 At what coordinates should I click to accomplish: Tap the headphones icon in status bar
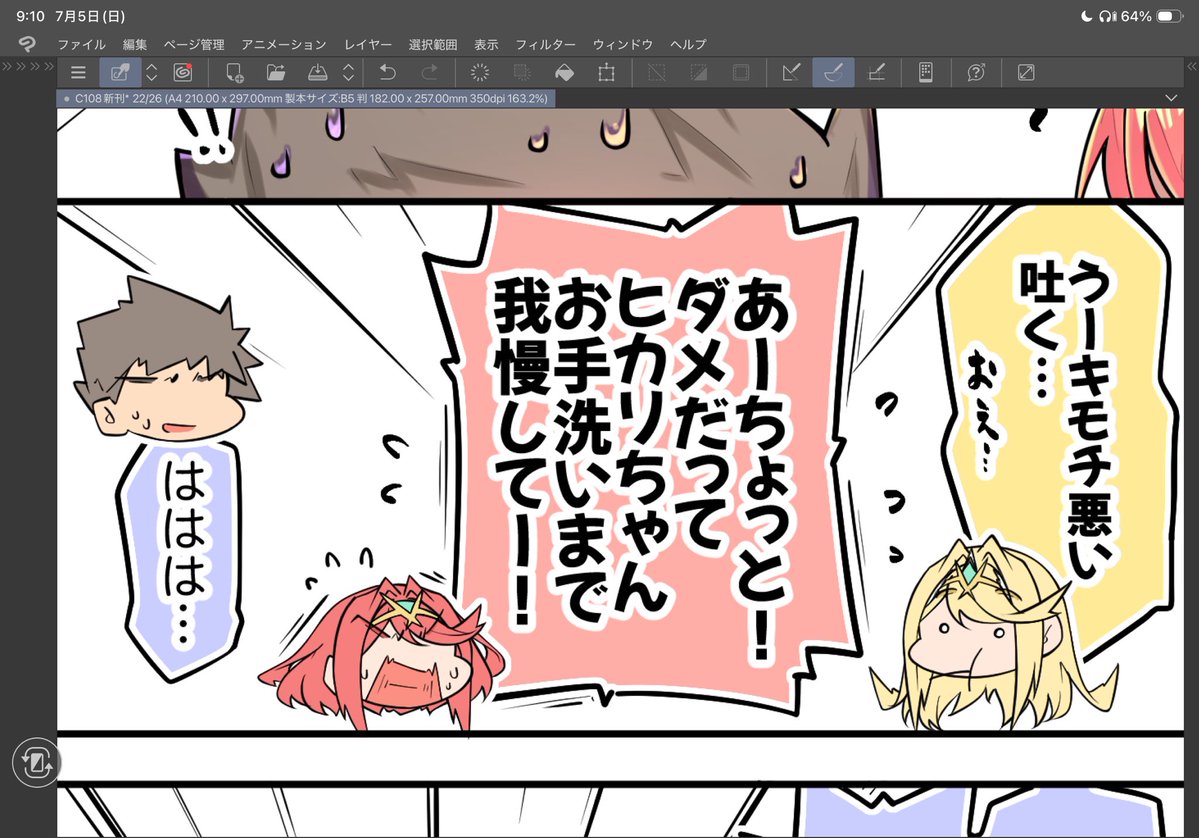[1106, 16]
